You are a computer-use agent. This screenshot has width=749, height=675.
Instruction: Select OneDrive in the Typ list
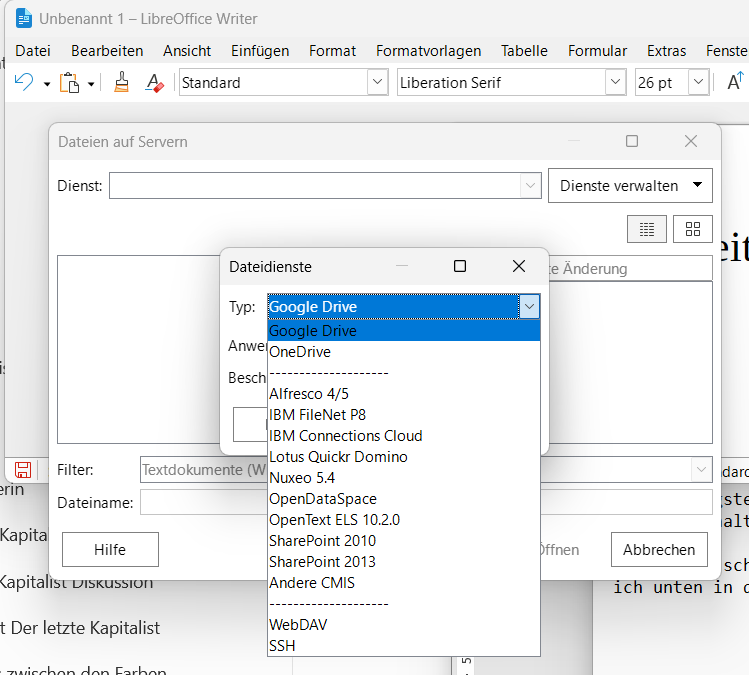[404, 352]
